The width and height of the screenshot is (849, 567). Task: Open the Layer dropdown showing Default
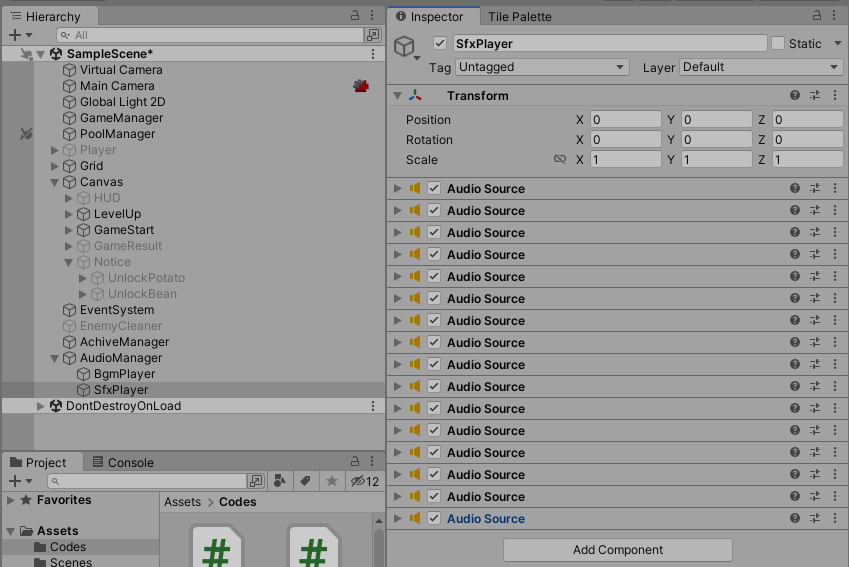click(x=760, y=67)
